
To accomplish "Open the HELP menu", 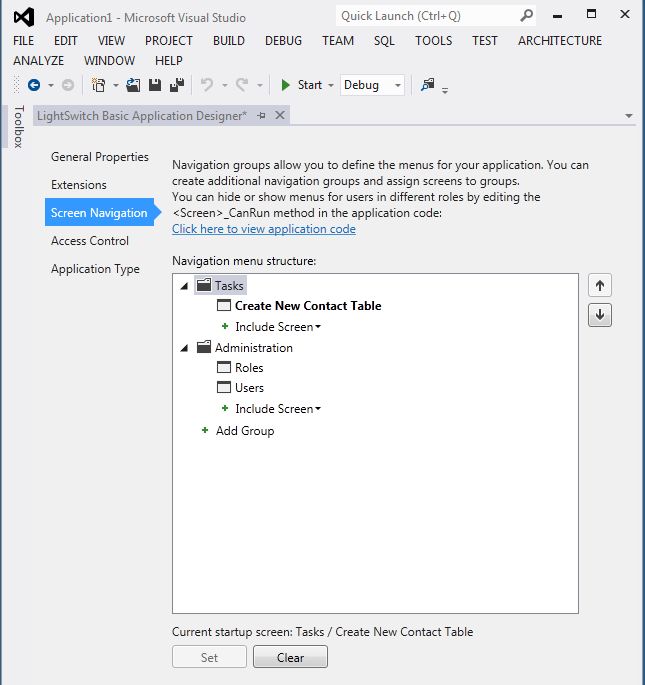I will tap(169, 61).
